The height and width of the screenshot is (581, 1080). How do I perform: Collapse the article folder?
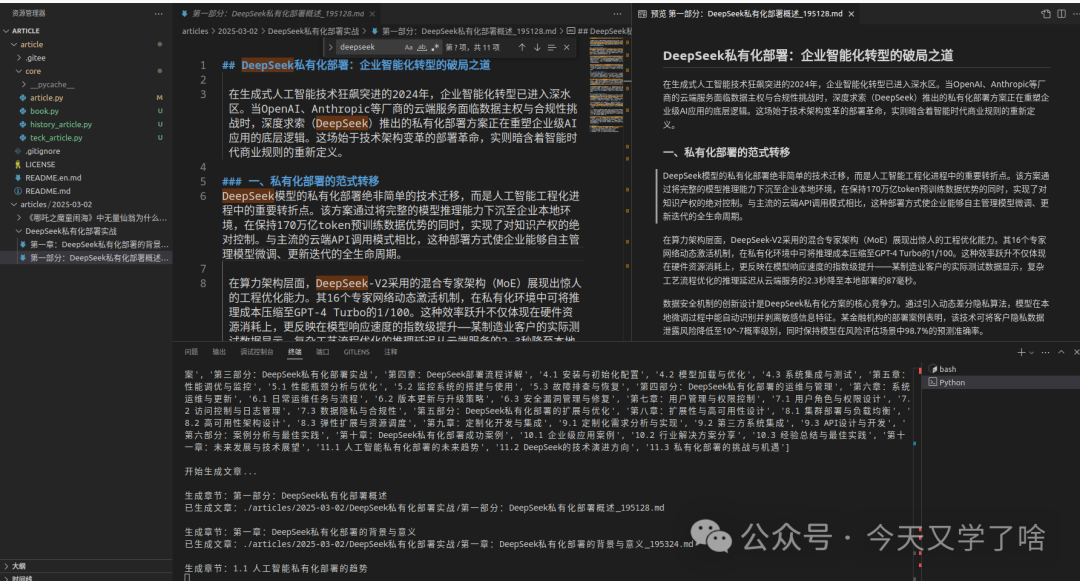pyautogui.click(x=14, y=45)
